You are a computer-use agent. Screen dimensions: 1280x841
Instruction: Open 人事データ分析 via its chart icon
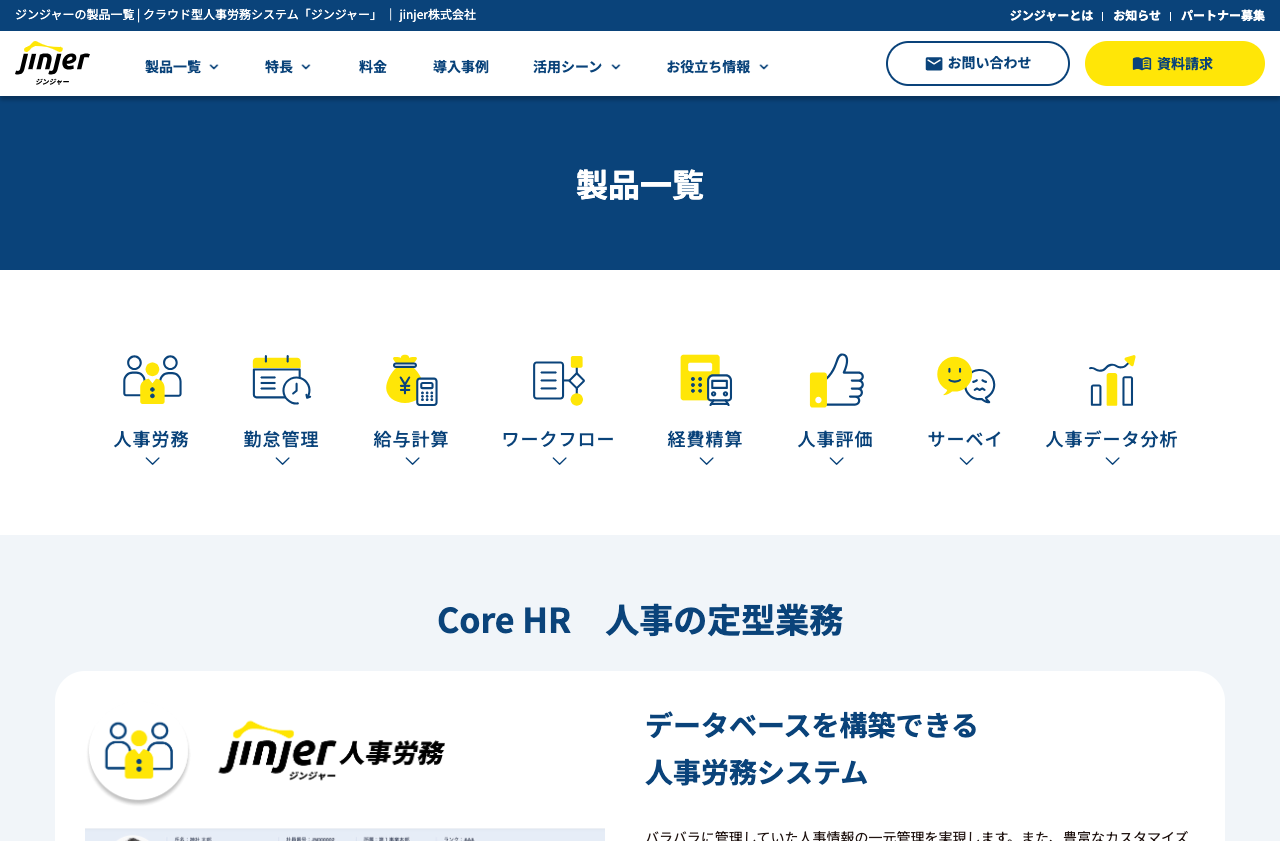pyautogui.click(x=1111, y=378)
